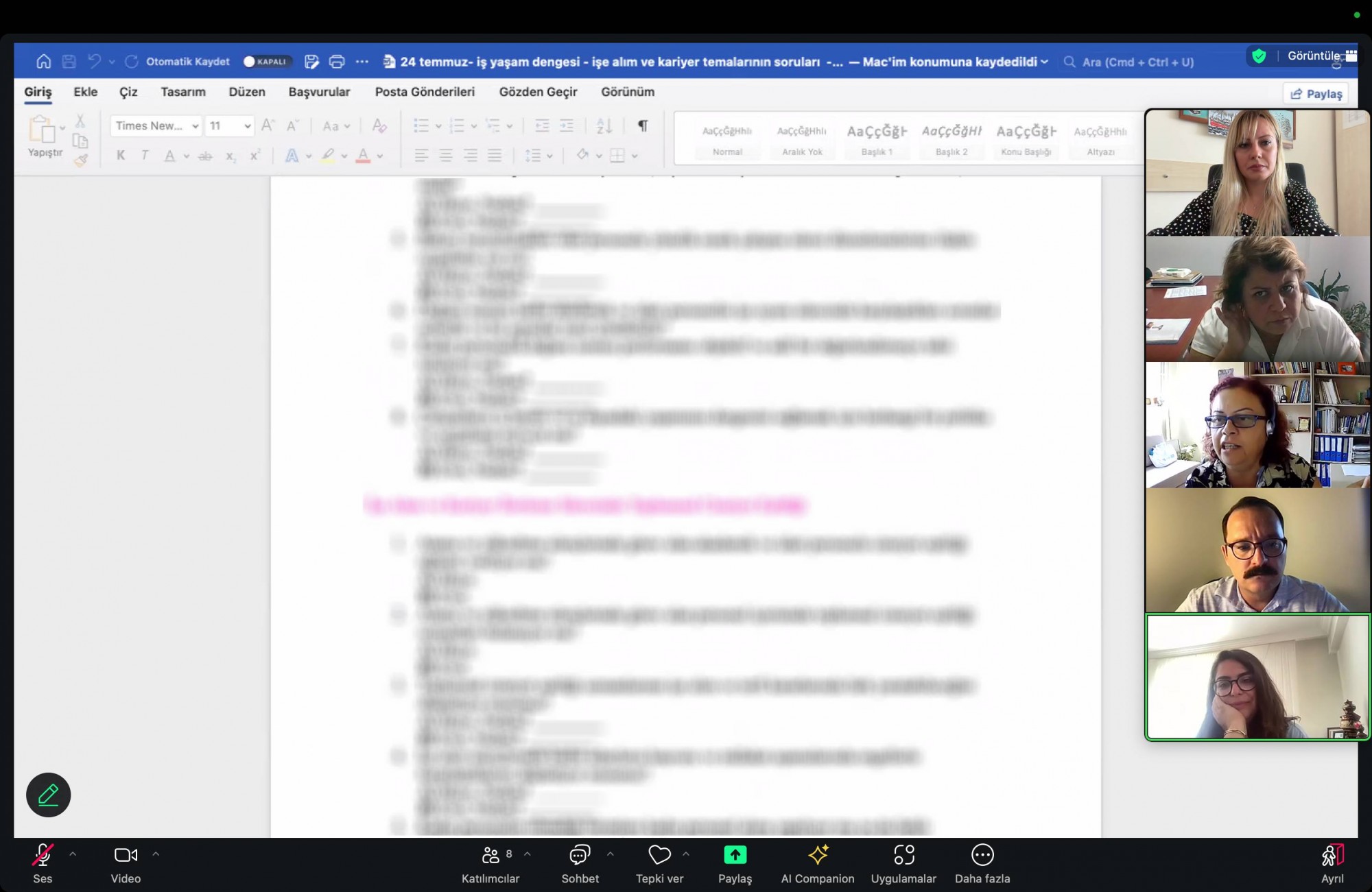Click the Ara search field
The image size is (1372, 892).
(1137, 62)
